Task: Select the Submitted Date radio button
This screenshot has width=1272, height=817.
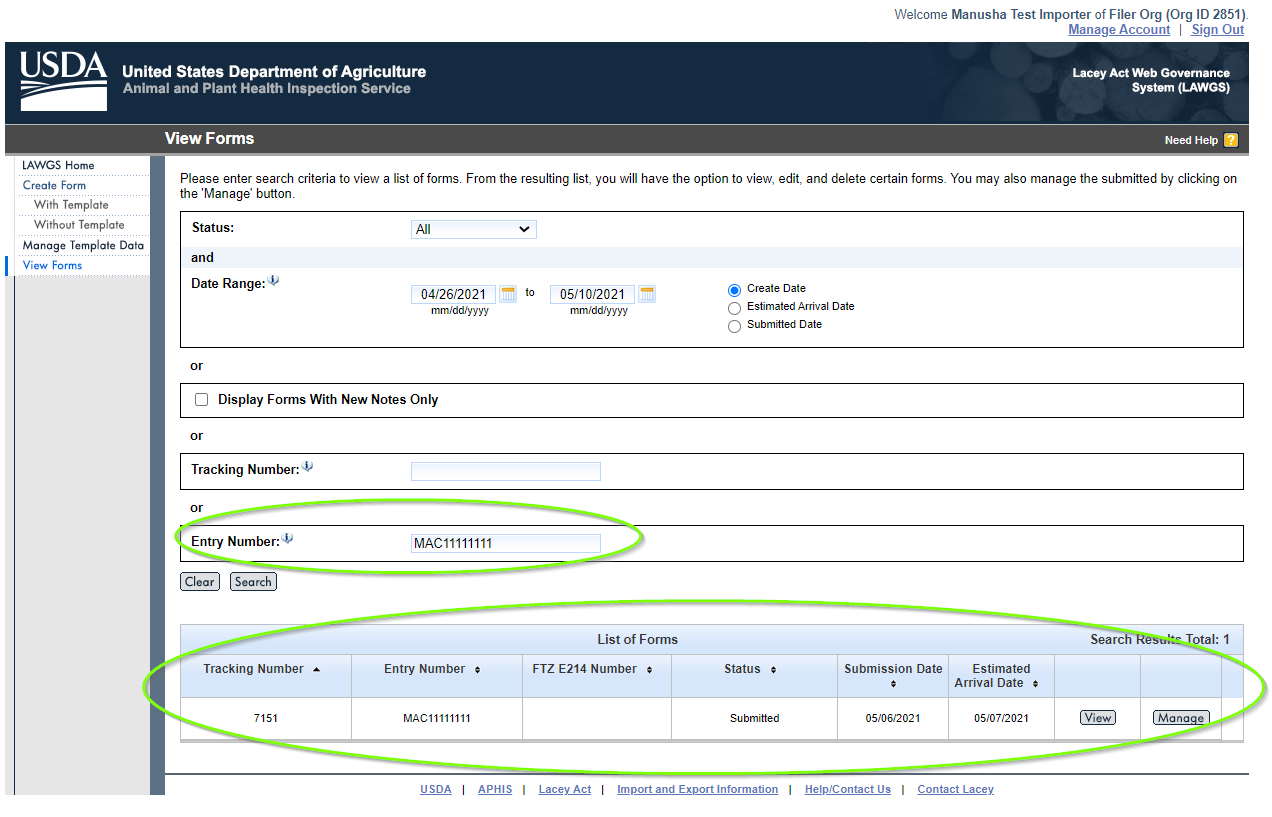Action: click(735, 326)
